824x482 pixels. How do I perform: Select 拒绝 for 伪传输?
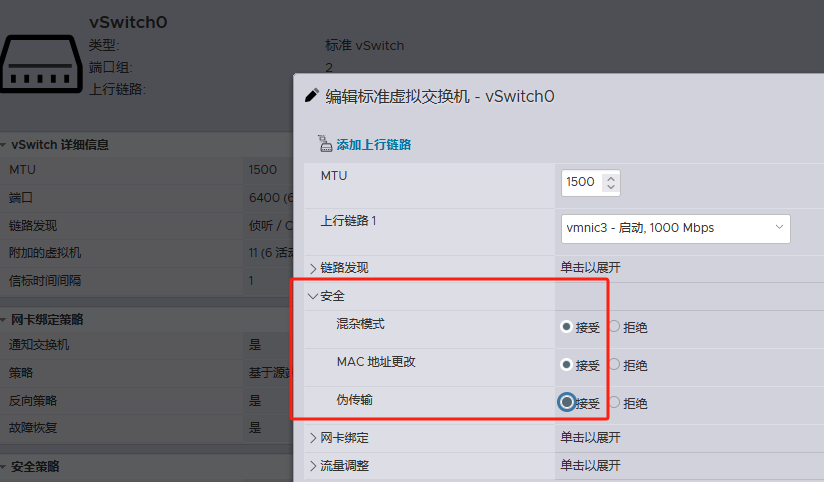[614, 403]
